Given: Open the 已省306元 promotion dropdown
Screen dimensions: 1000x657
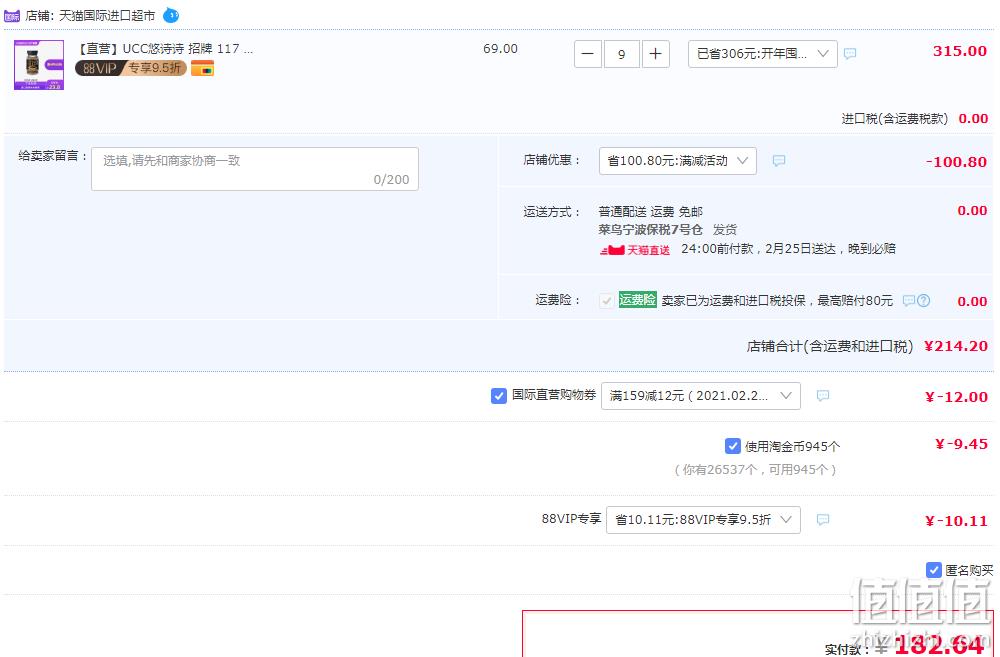Looking at the screenshot, I should click(x=763, y=54).
